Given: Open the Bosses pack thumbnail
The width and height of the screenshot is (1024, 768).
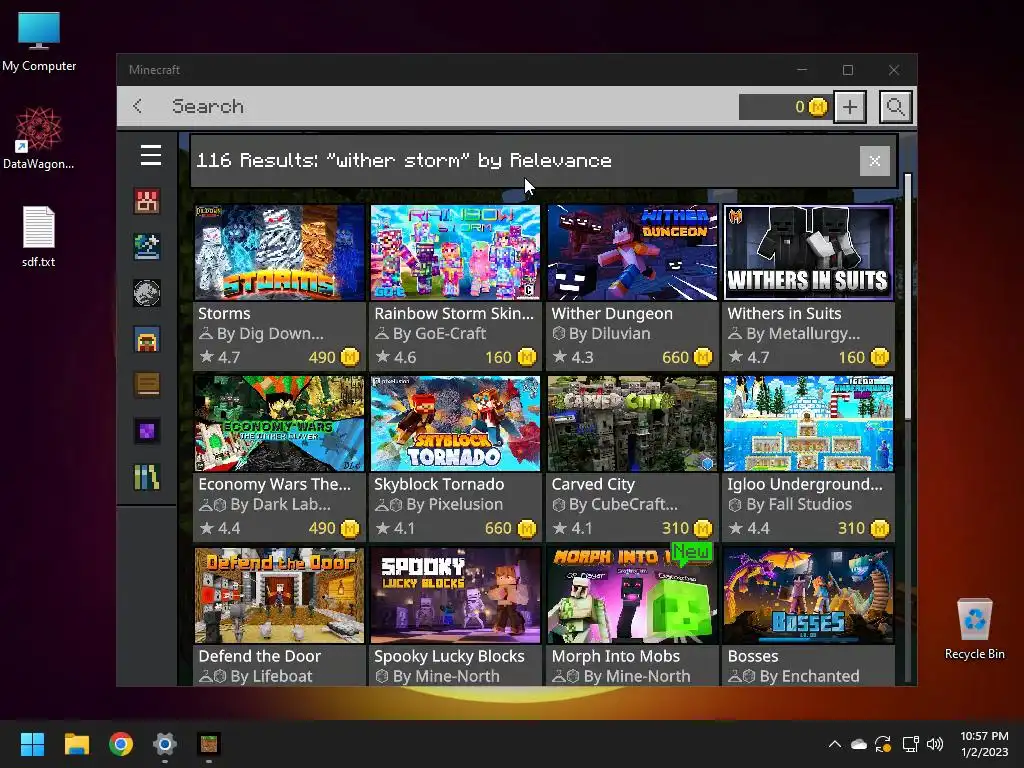Looking at the screenshot, I should click(808, 596).
